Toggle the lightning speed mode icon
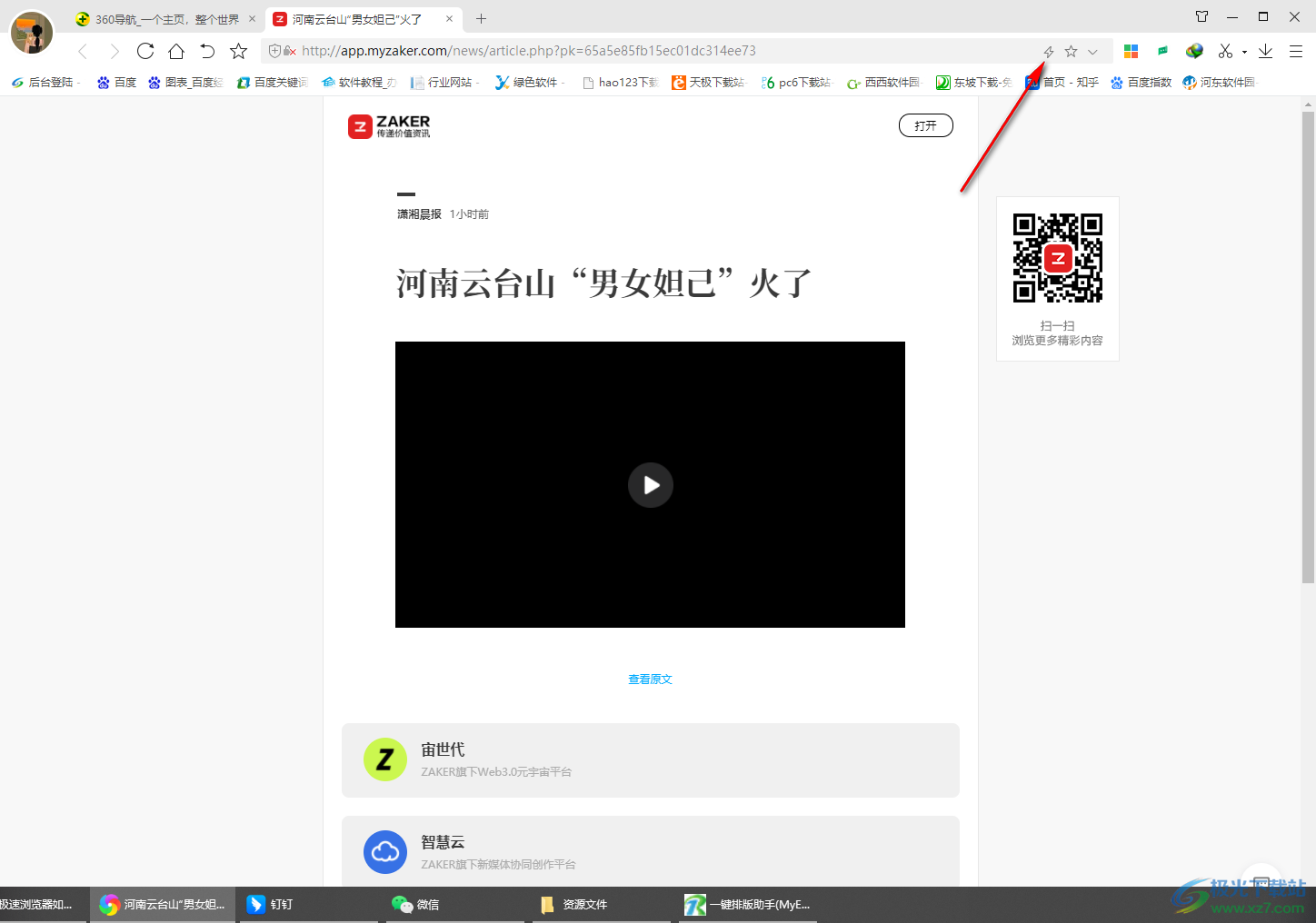Screen dimensions: 1316x923 [x=1049, y=52]
